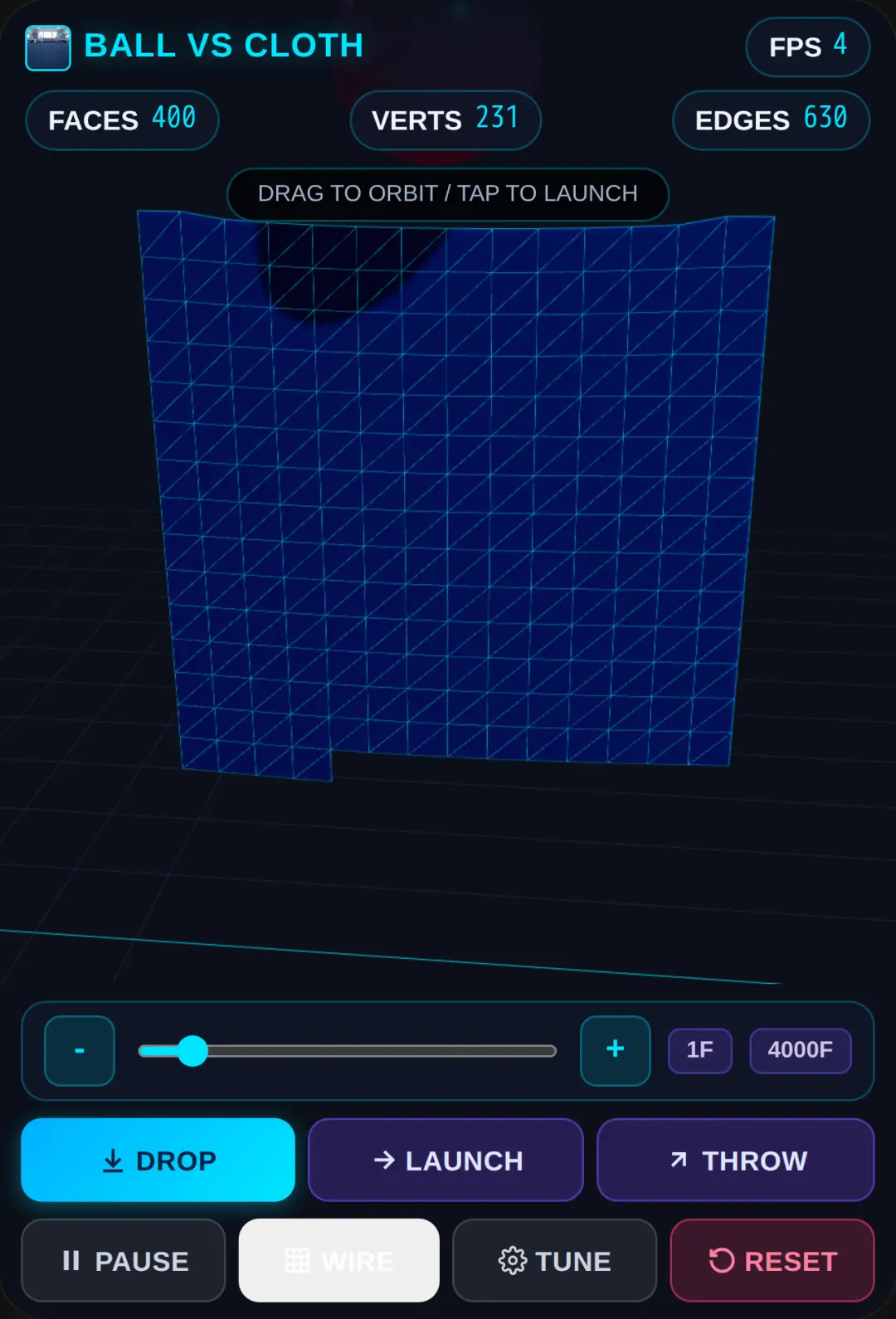The width and height of the screenshot is (896, 1319).
Task: Open the TUNE settings panel
Action: (554, 1260)
